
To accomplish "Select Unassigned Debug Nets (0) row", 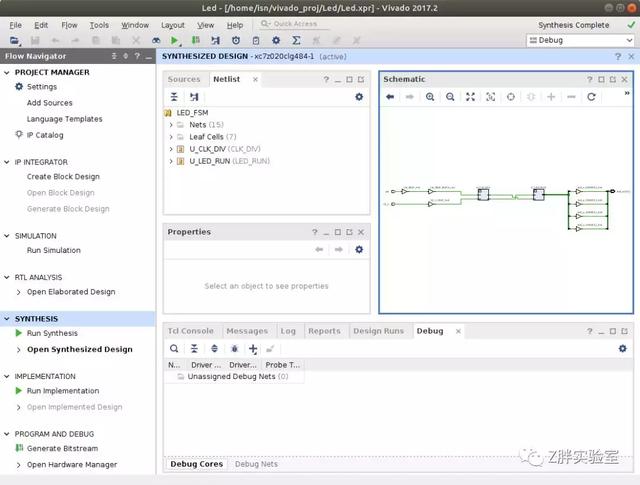I will coord(238,376).
